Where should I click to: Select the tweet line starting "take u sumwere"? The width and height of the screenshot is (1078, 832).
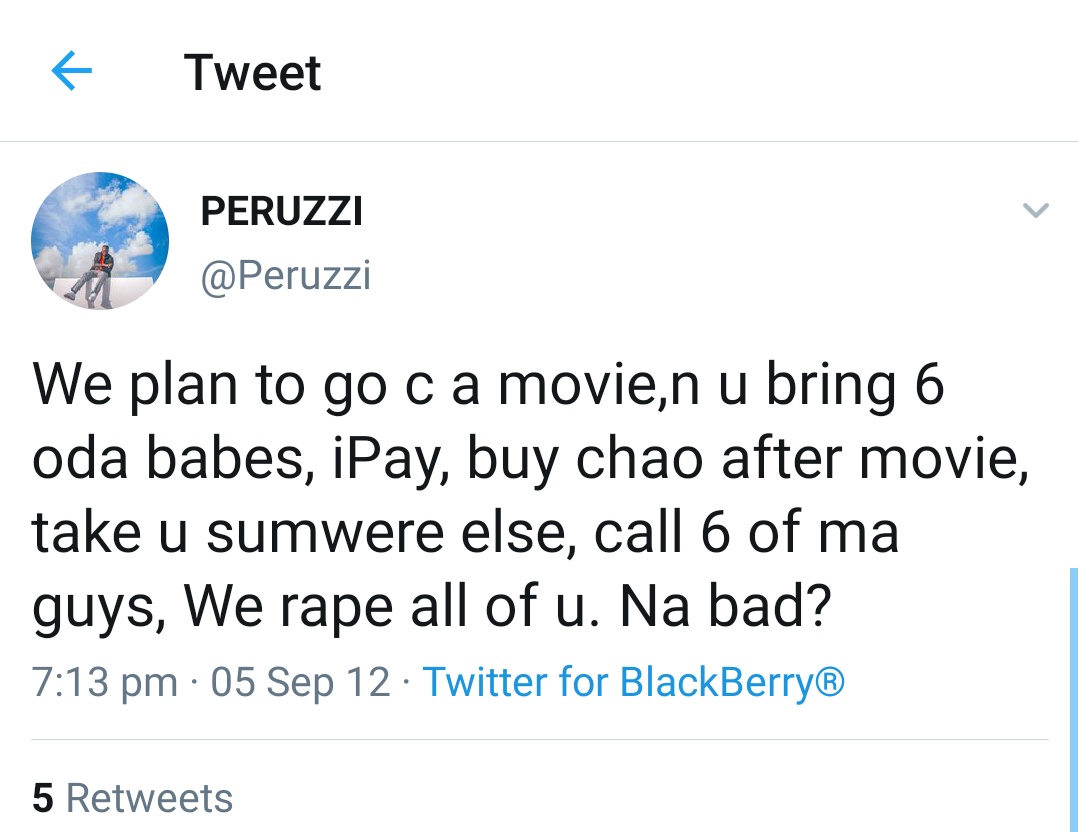[x=465, y=533]
